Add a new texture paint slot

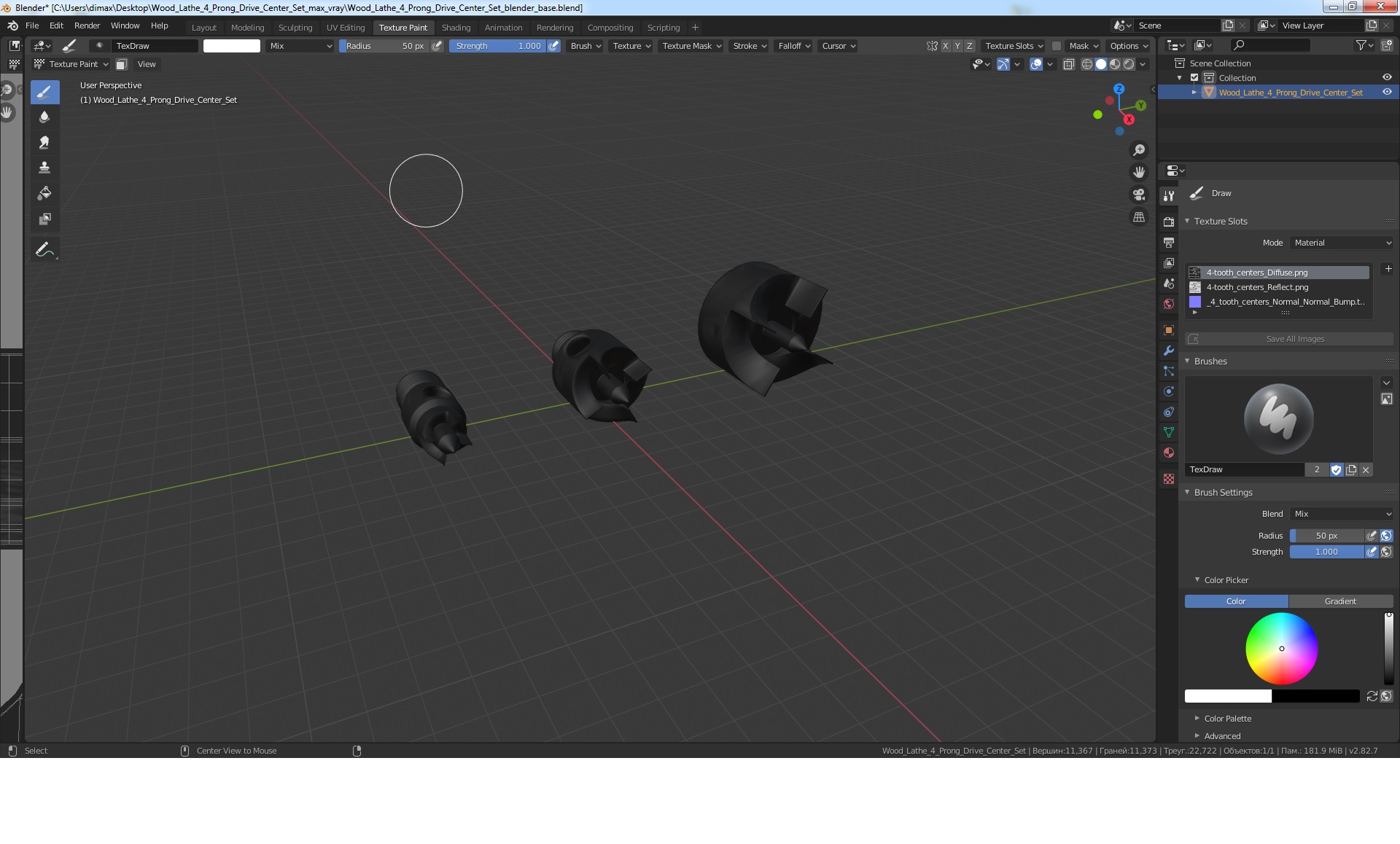[x=1388, y=269]
